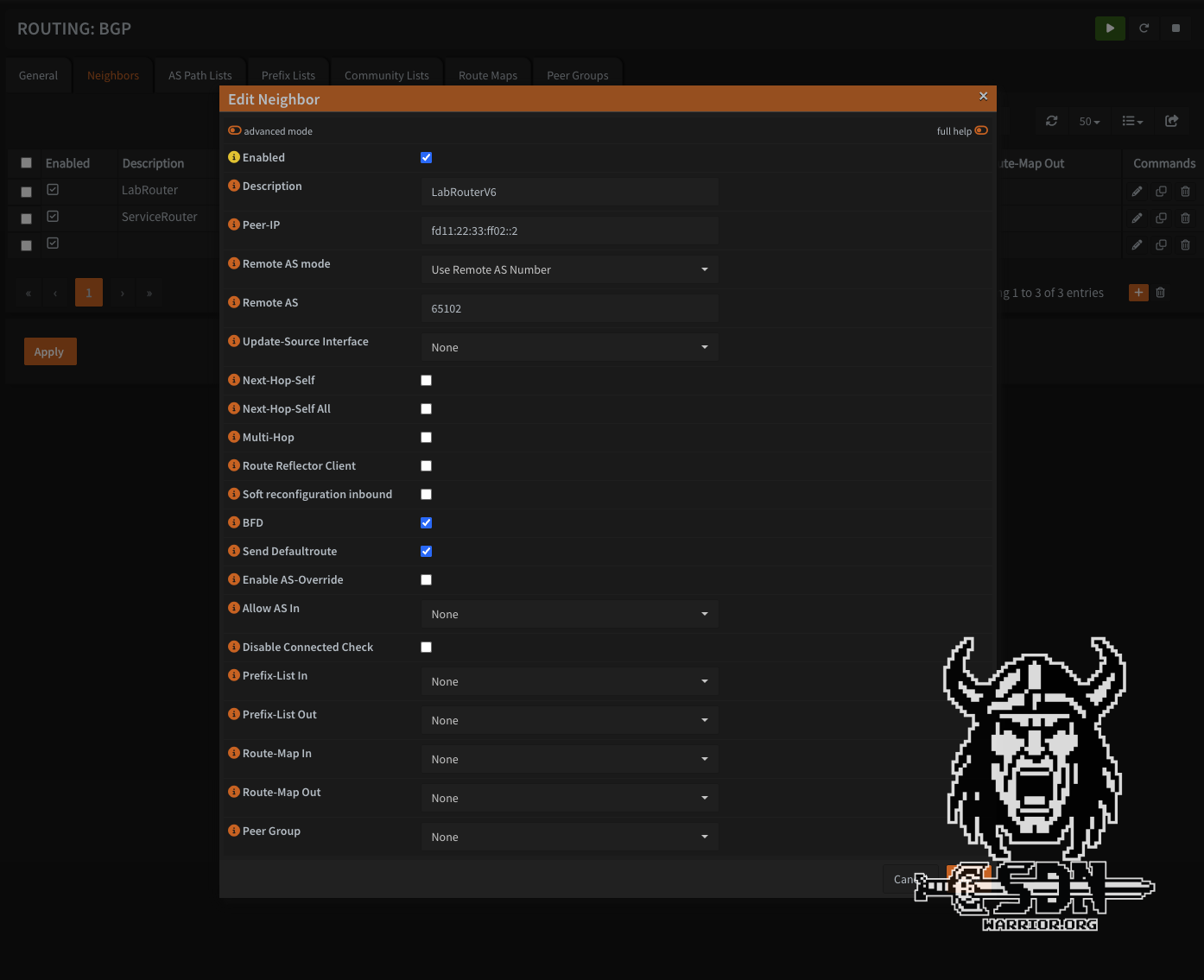
Task: Click the start service play icon
Action: (x=1110, y=28)
